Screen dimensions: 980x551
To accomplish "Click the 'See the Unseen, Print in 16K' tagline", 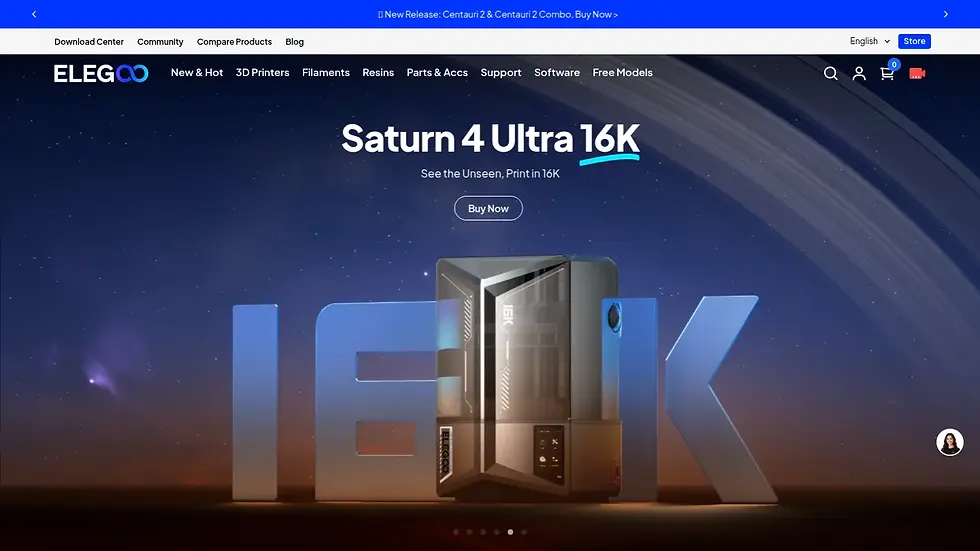I will [x=490, y=174].
